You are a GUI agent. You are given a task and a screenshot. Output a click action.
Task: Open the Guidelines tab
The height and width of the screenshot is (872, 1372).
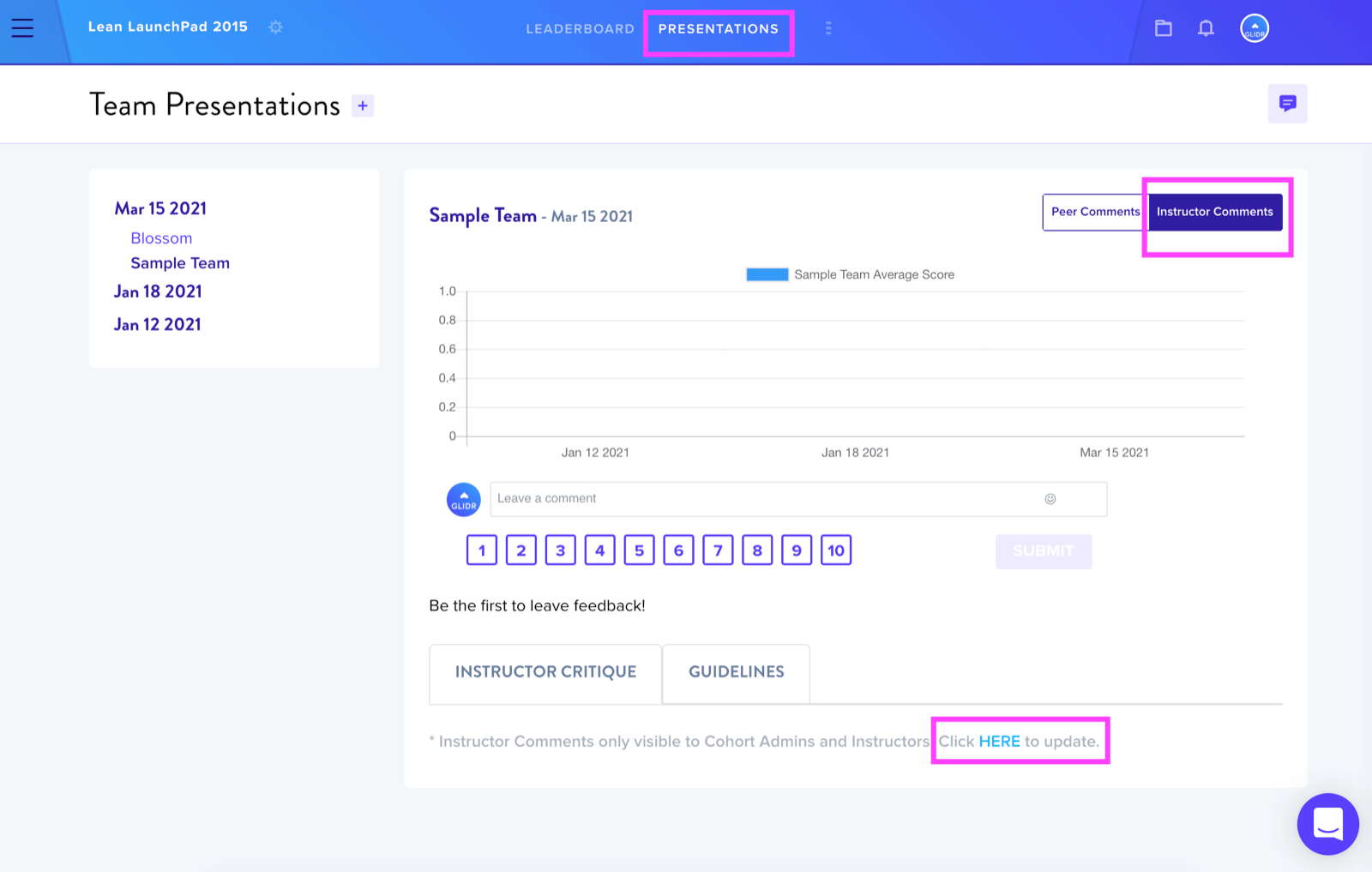[x=737, y=672]
